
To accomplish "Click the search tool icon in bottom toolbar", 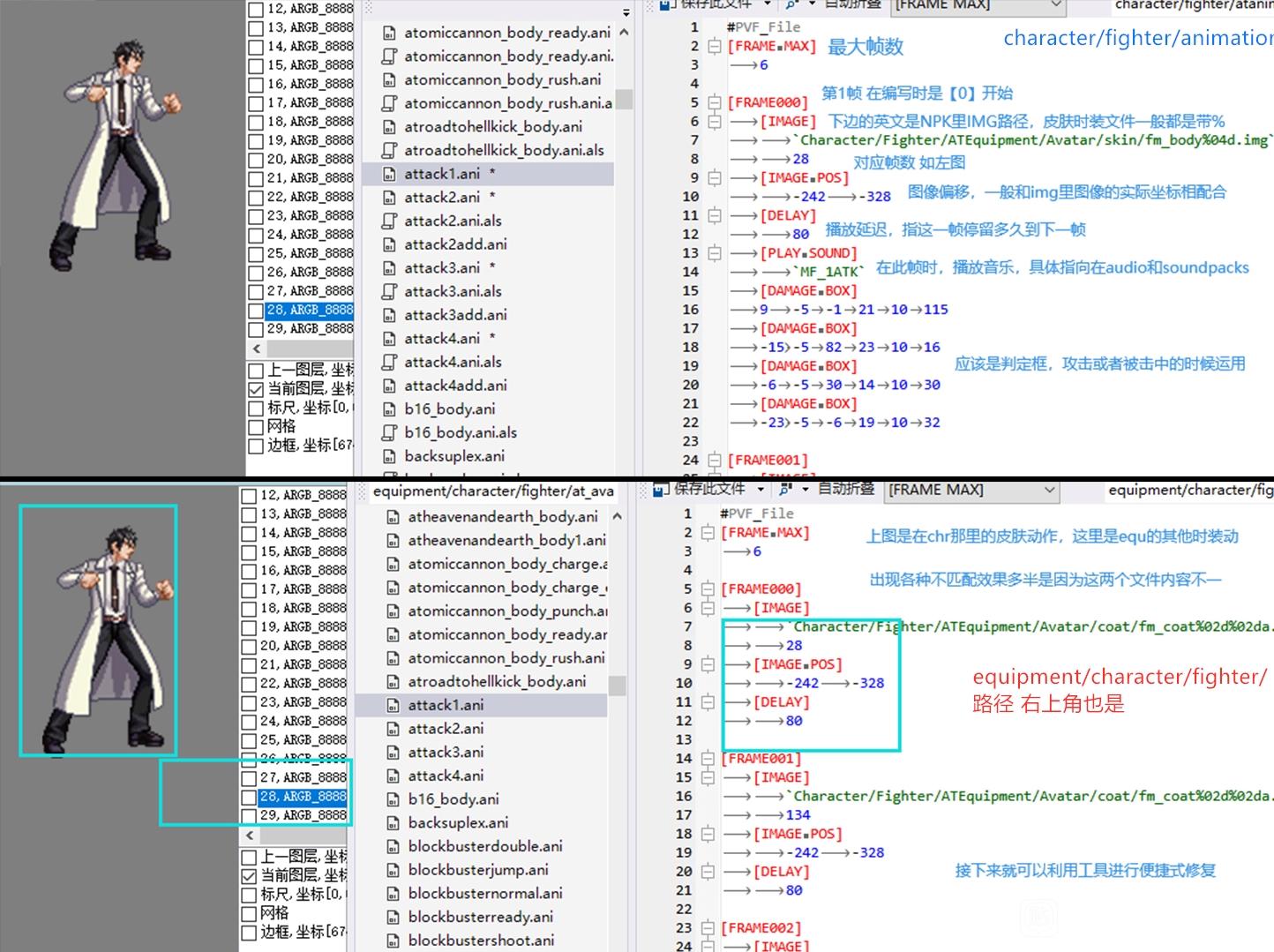I will click(x=784, y=489).
